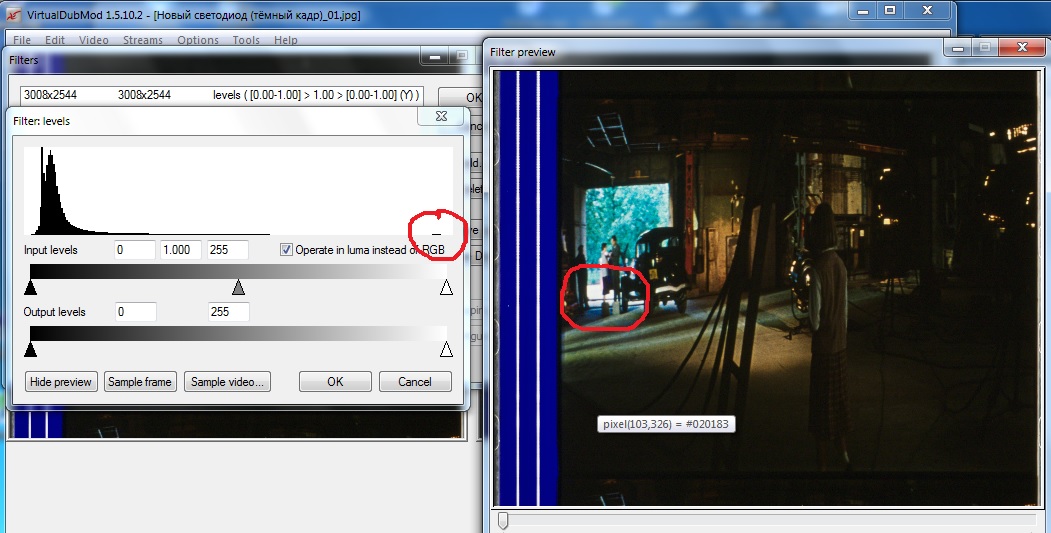This screenshot has width=1051, height=533.
Task: Click the Filter preview position slider thumb
Action: pos(503,520)
